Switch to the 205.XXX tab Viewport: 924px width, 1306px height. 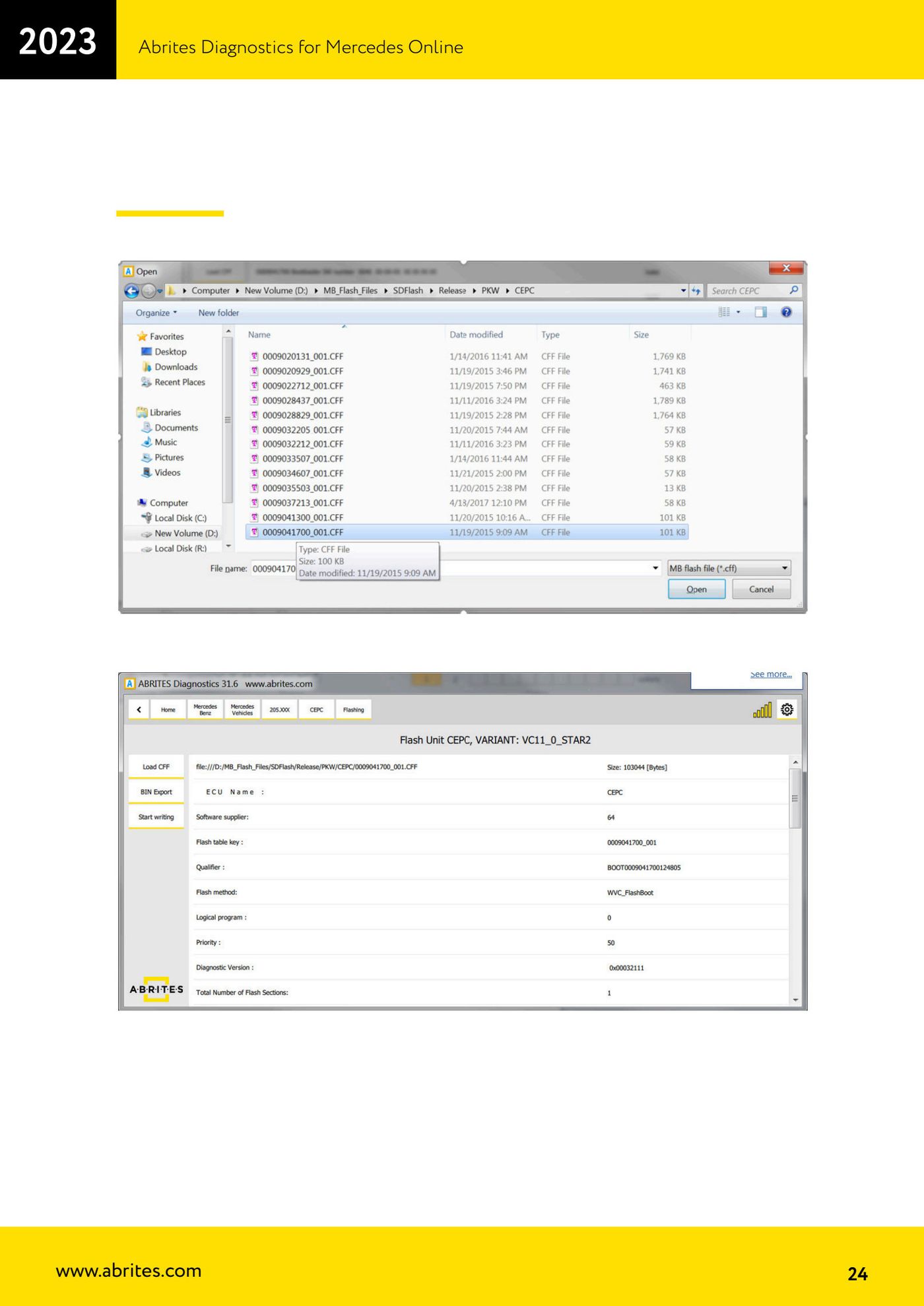click(x=279, y=709)
